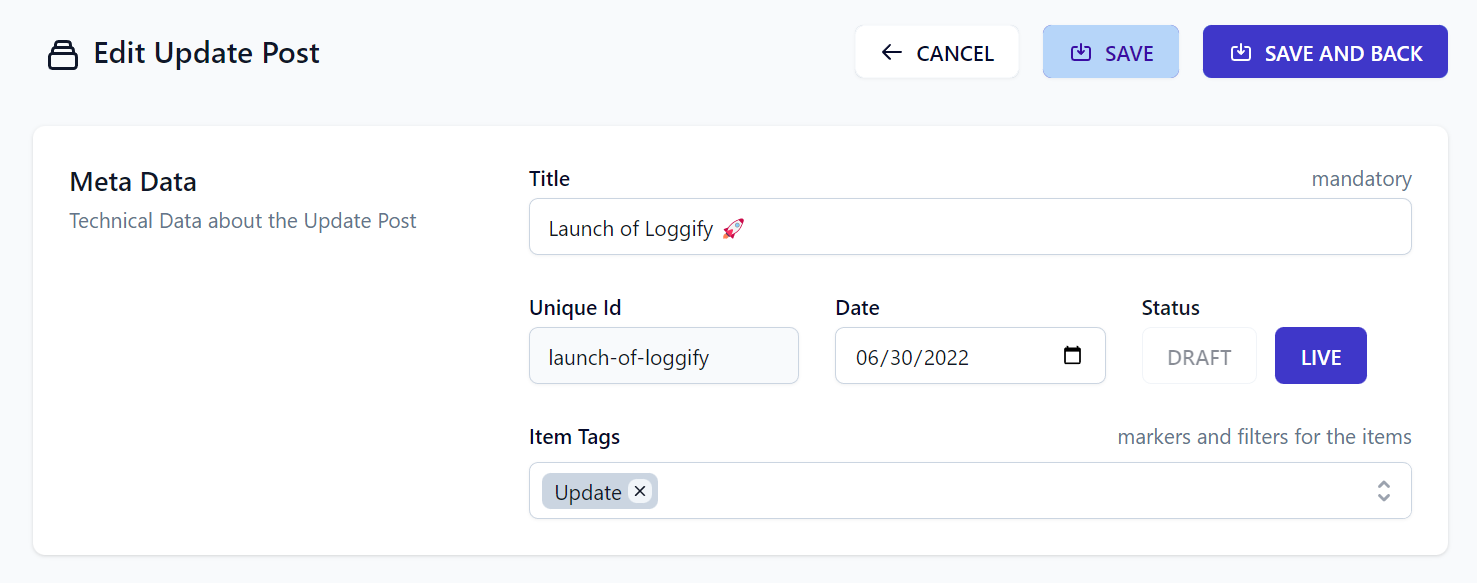Click the Date field showing 06/30/2022
Image resolution: width=1477 pixels, height=583 pixels.
pyautogui.click(x=970, y=356)
